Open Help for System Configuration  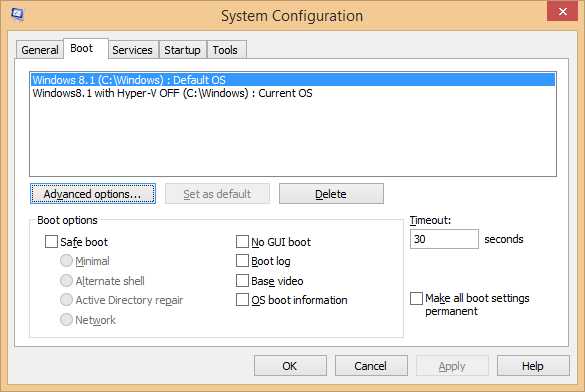[x=533, y=366]
